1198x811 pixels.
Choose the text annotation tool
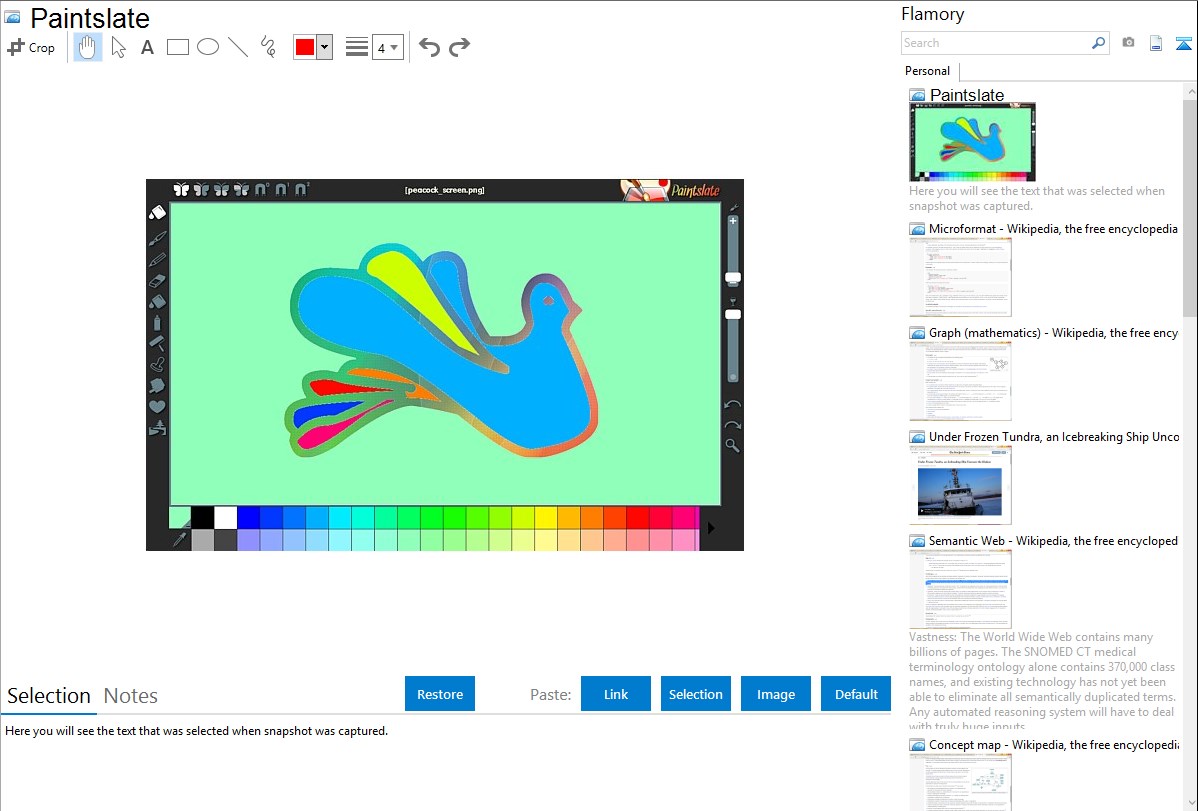(x=147, y=47)
